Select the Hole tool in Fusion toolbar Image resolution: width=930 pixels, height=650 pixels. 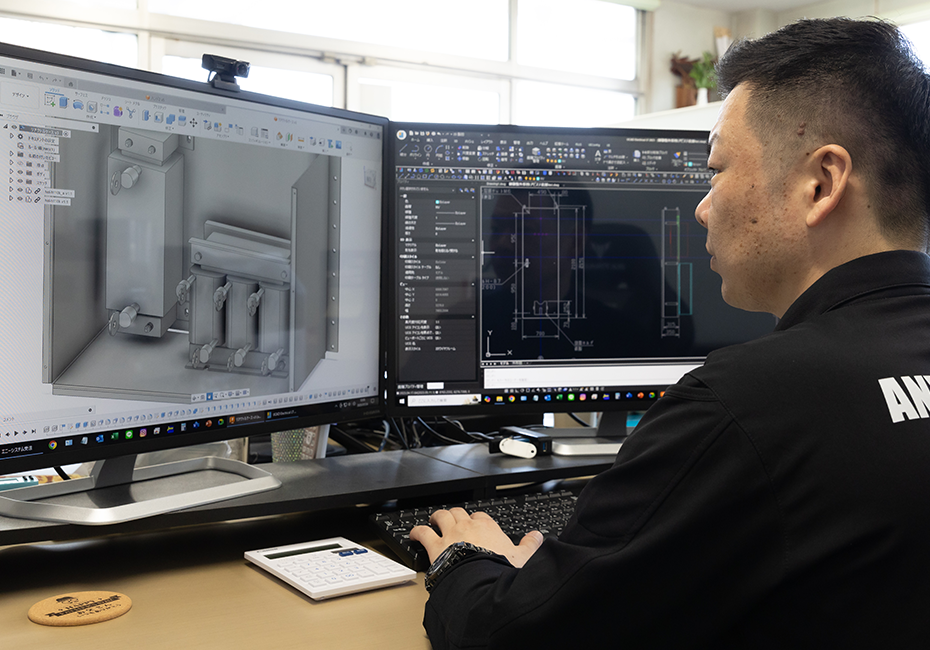point(92,106)
